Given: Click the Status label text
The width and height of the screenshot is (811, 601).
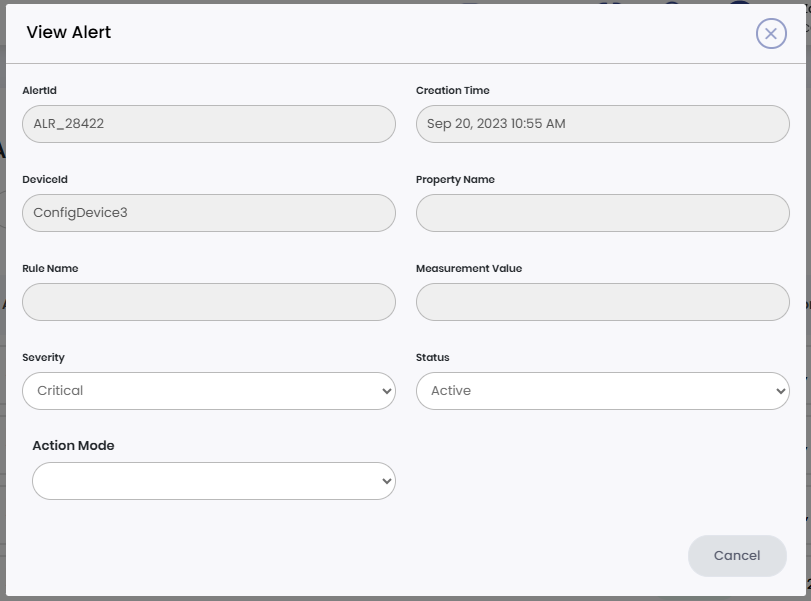Looking at the screenshot, I should [x=433, y=357].
